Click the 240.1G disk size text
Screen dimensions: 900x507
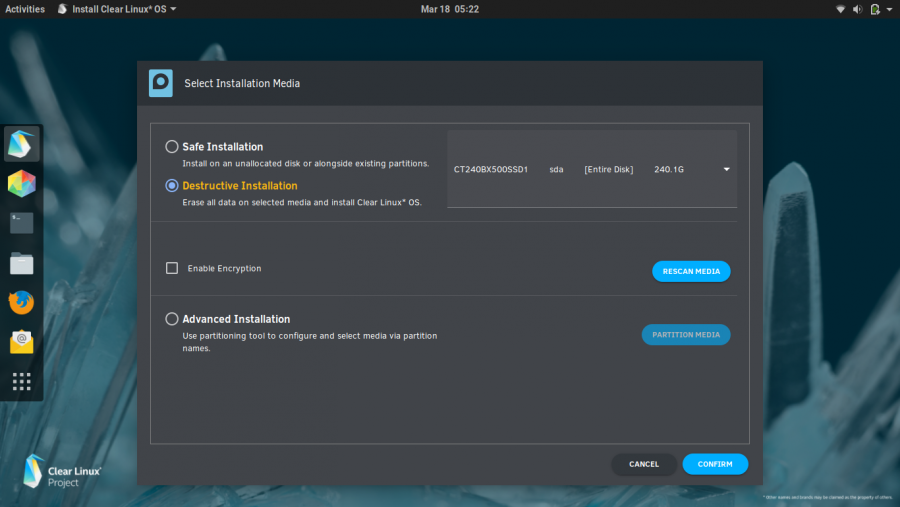(669, 169)
